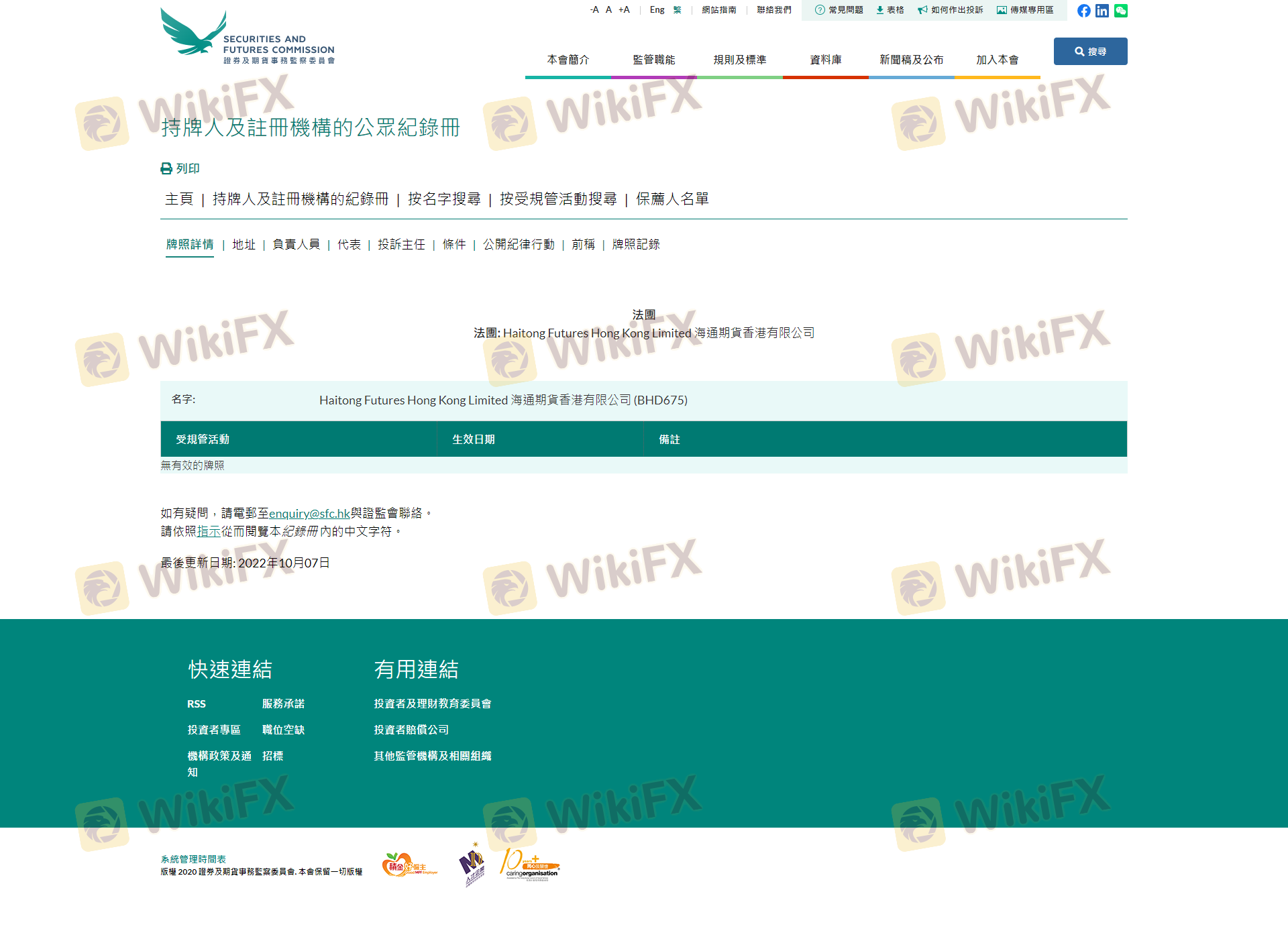
Task: Switch language to Eng
Action: 657,10
